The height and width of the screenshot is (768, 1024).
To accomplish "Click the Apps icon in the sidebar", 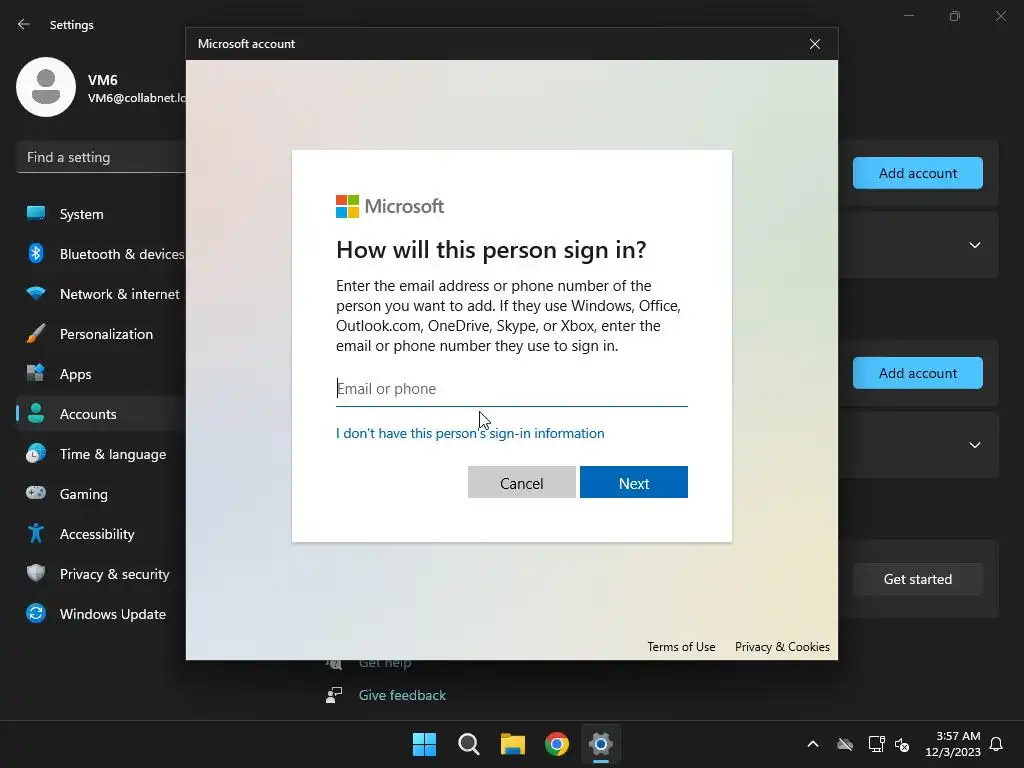I will [36, 373].
